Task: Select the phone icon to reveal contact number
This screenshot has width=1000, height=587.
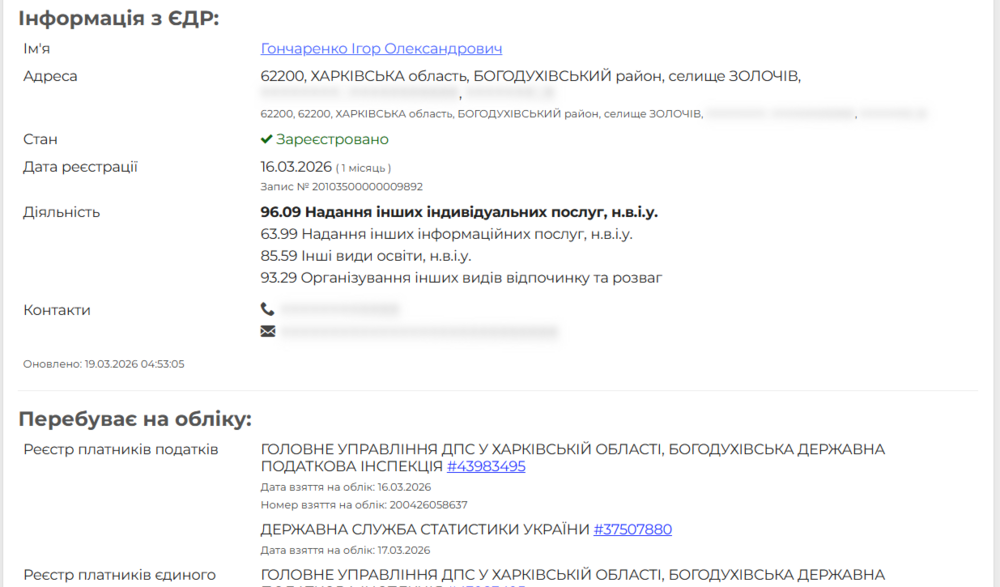Action: [267, 309]
